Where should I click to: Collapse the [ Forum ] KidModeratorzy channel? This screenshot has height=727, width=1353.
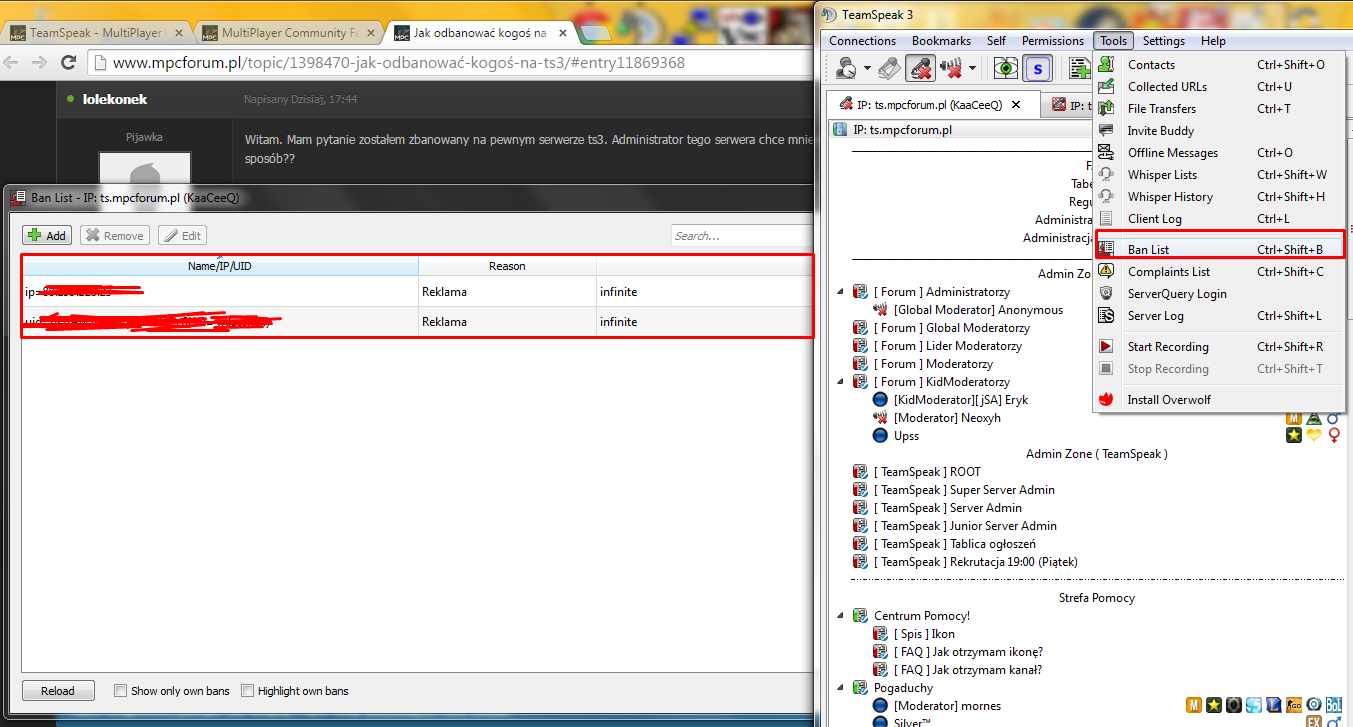tap(840, 382)
